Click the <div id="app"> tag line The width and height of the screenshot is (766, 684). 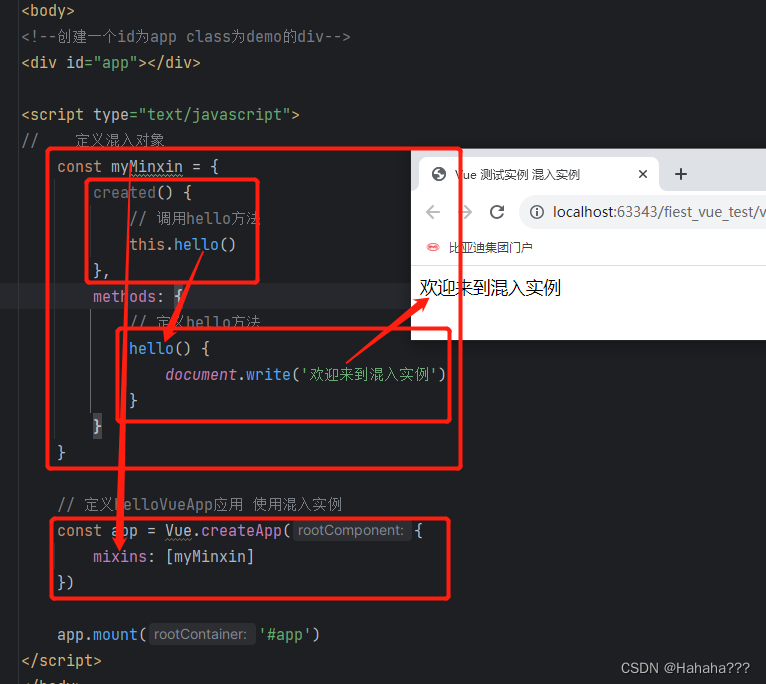(111, 63)
